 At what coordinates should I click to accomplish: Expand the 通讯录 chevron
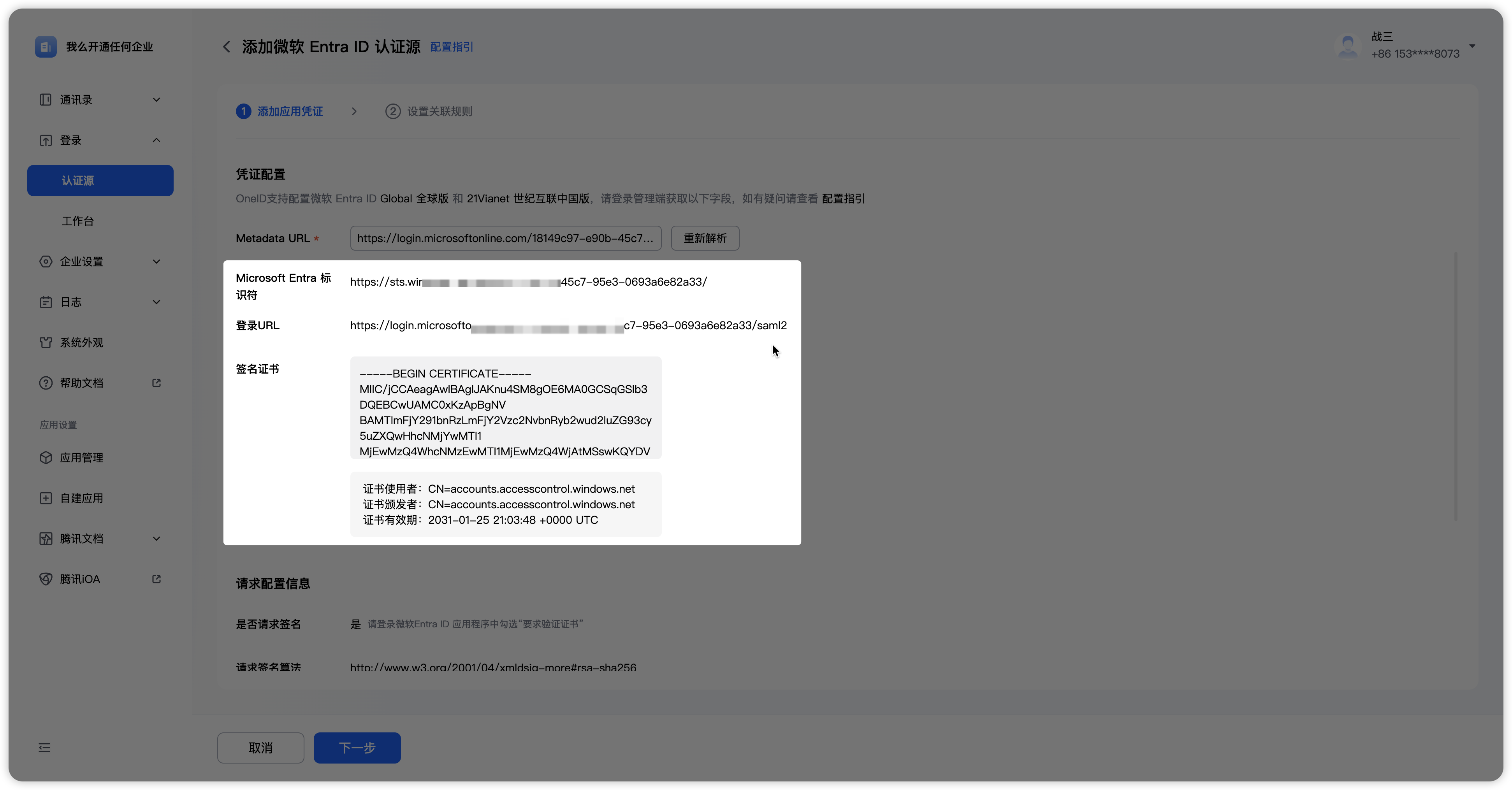pos(156,100)
